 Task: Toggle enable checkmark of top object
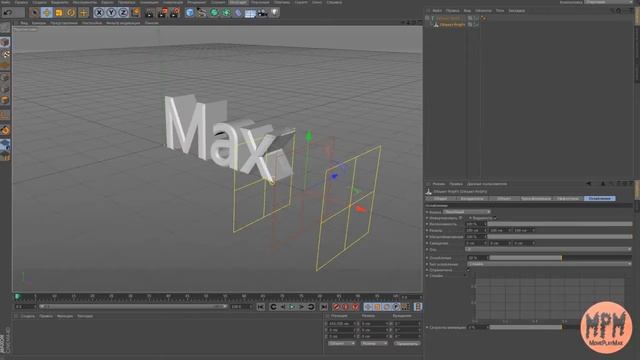(x=476, y=18)
